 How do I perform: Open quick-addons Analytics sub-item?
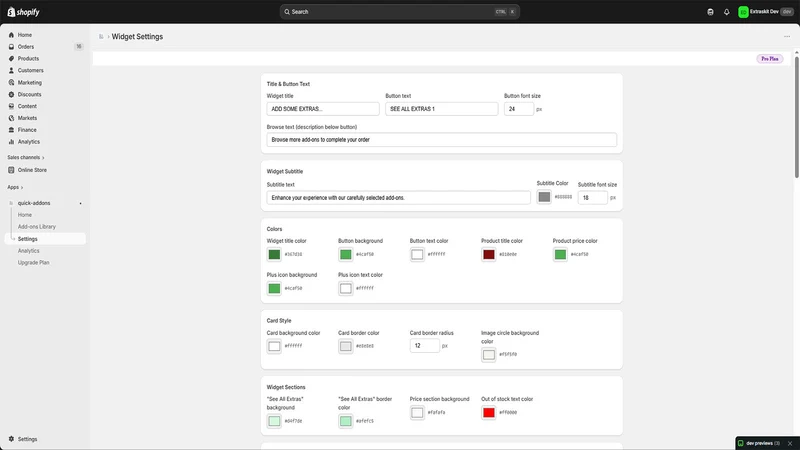29,251
